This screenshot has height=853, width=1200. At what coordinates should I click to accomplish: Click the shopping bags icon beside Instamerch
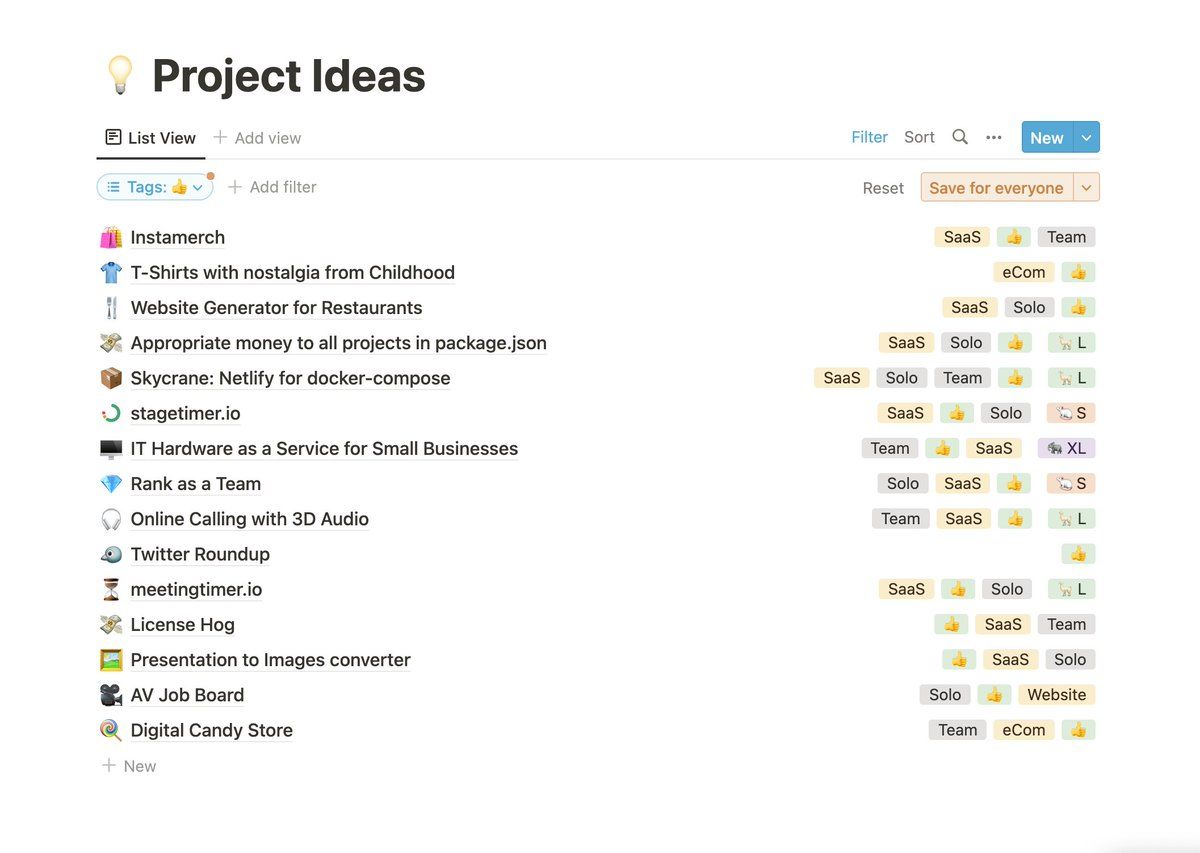[x=111, y=237]
